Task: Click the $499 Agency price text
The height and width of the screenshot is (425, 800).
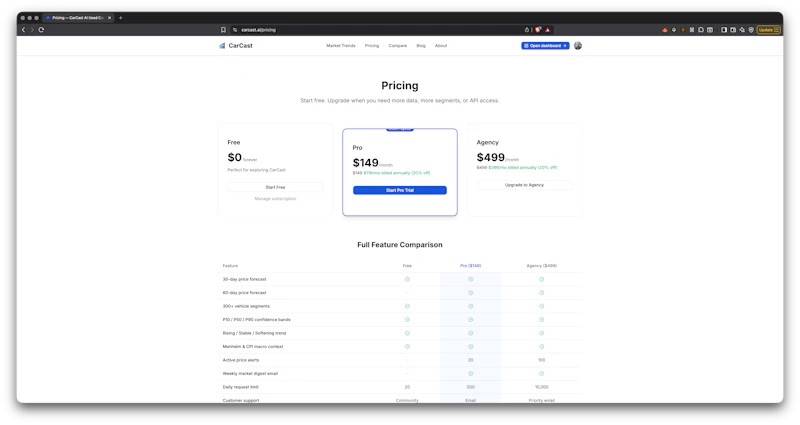Action: pos(490,157)
